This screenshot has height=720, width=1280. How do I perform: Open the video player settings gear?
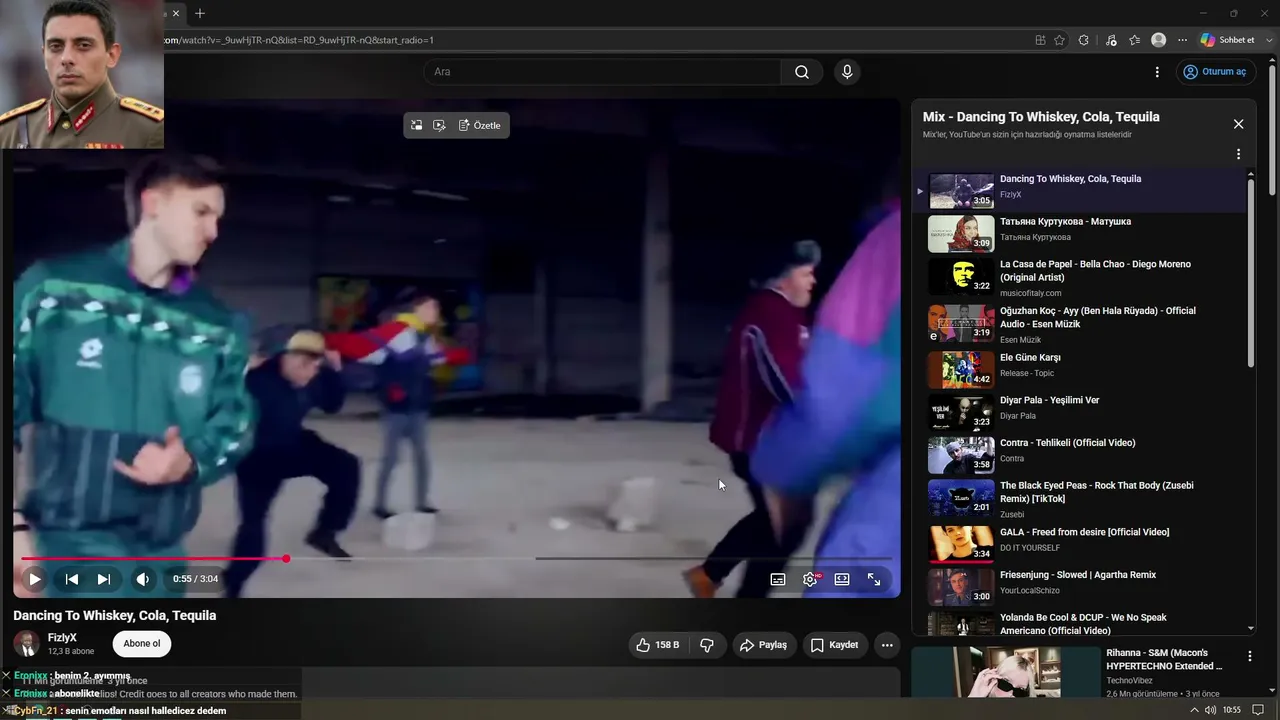[810, 579]
